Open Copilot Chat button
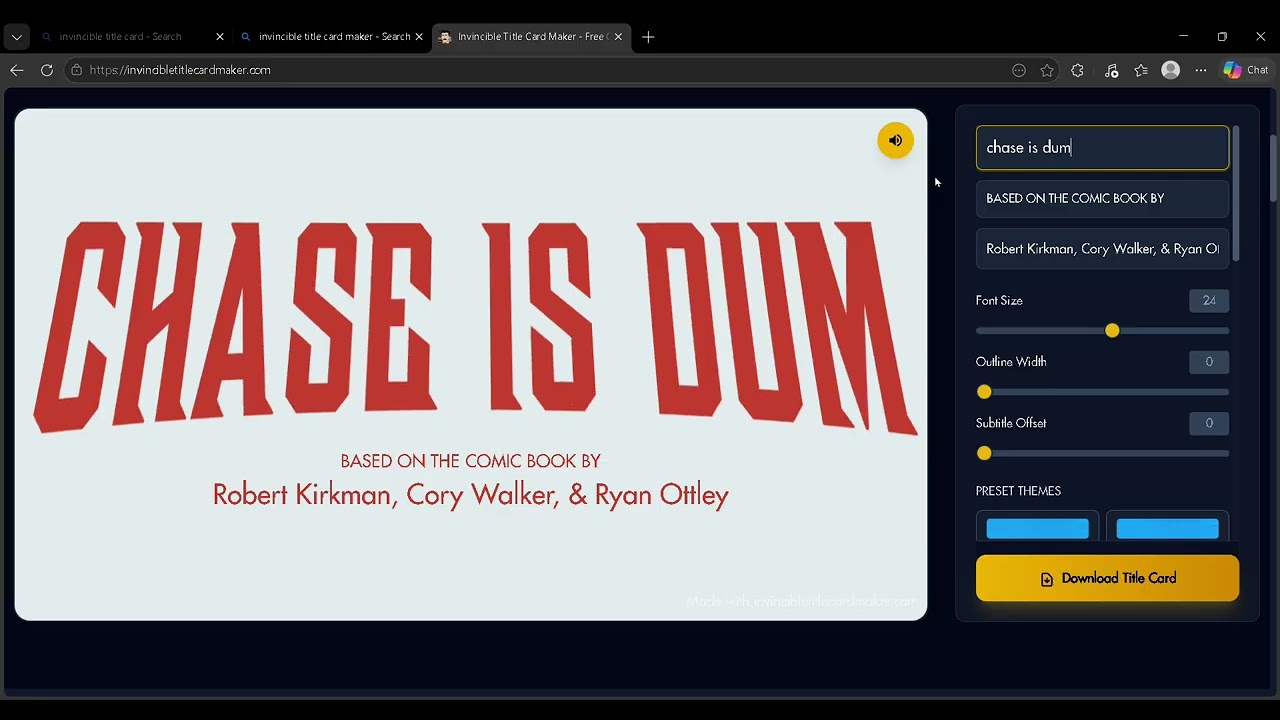Viewport: 1280px width, 720px height. tap(1246, 70)
